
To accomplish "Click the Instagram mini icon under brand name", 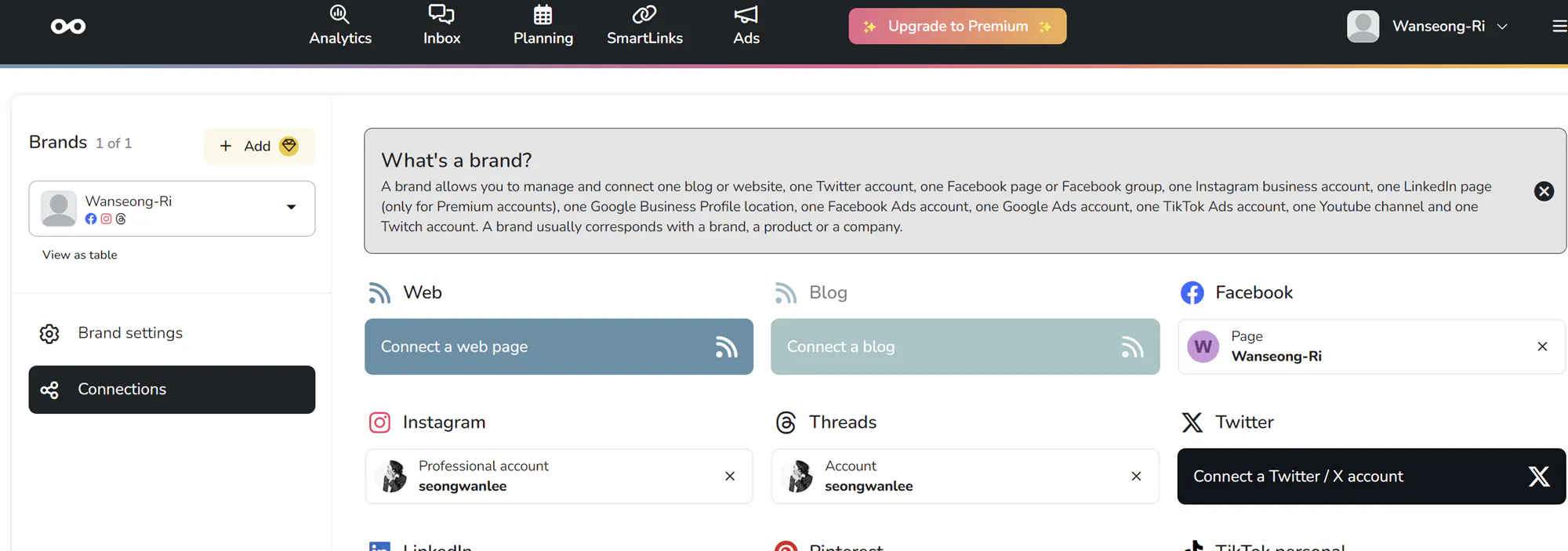I will coord(106,219).
